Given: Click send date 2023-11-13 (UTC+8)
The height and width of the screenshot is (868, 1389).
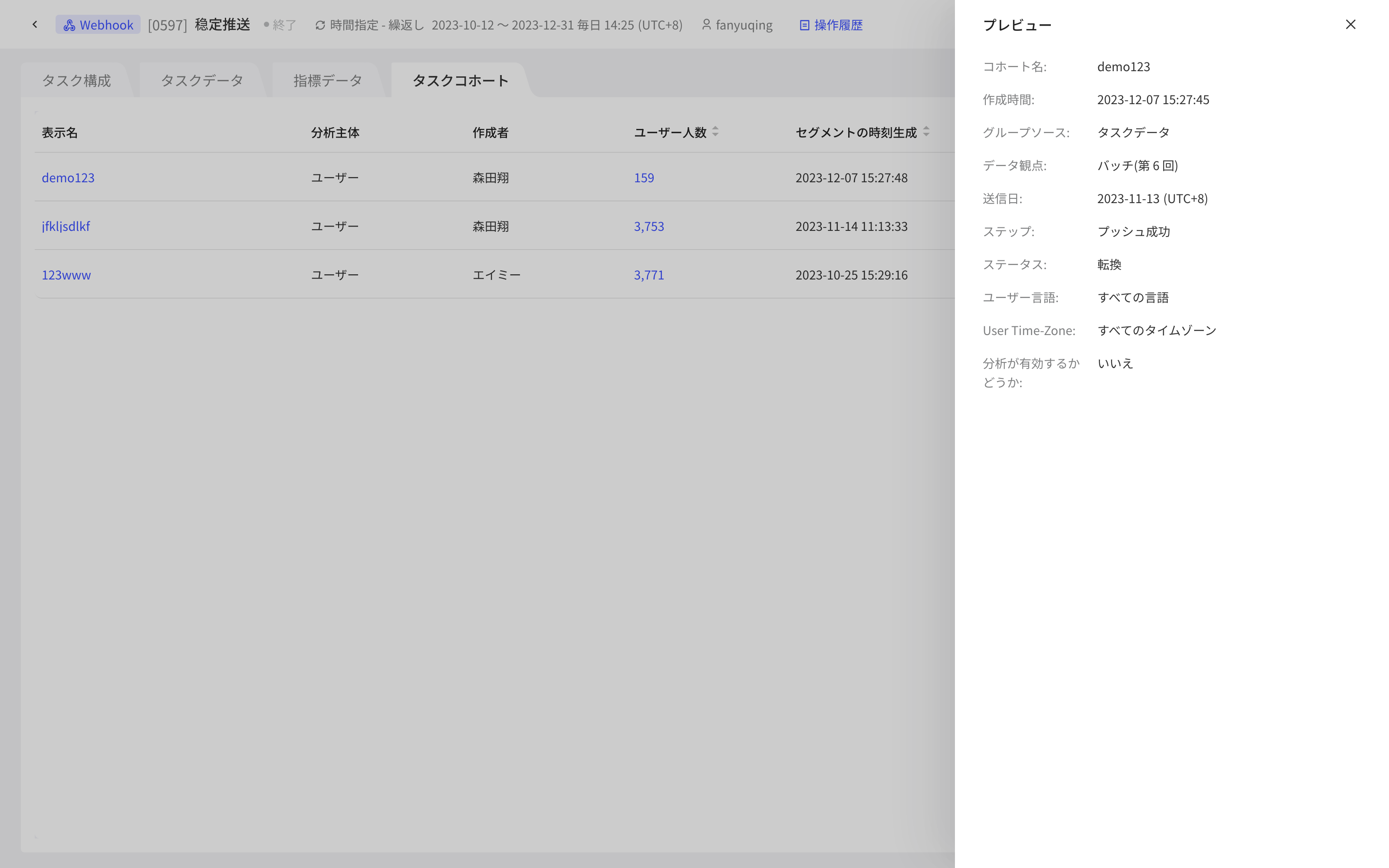Looking at the screenshot, I should click(1152, 199).
